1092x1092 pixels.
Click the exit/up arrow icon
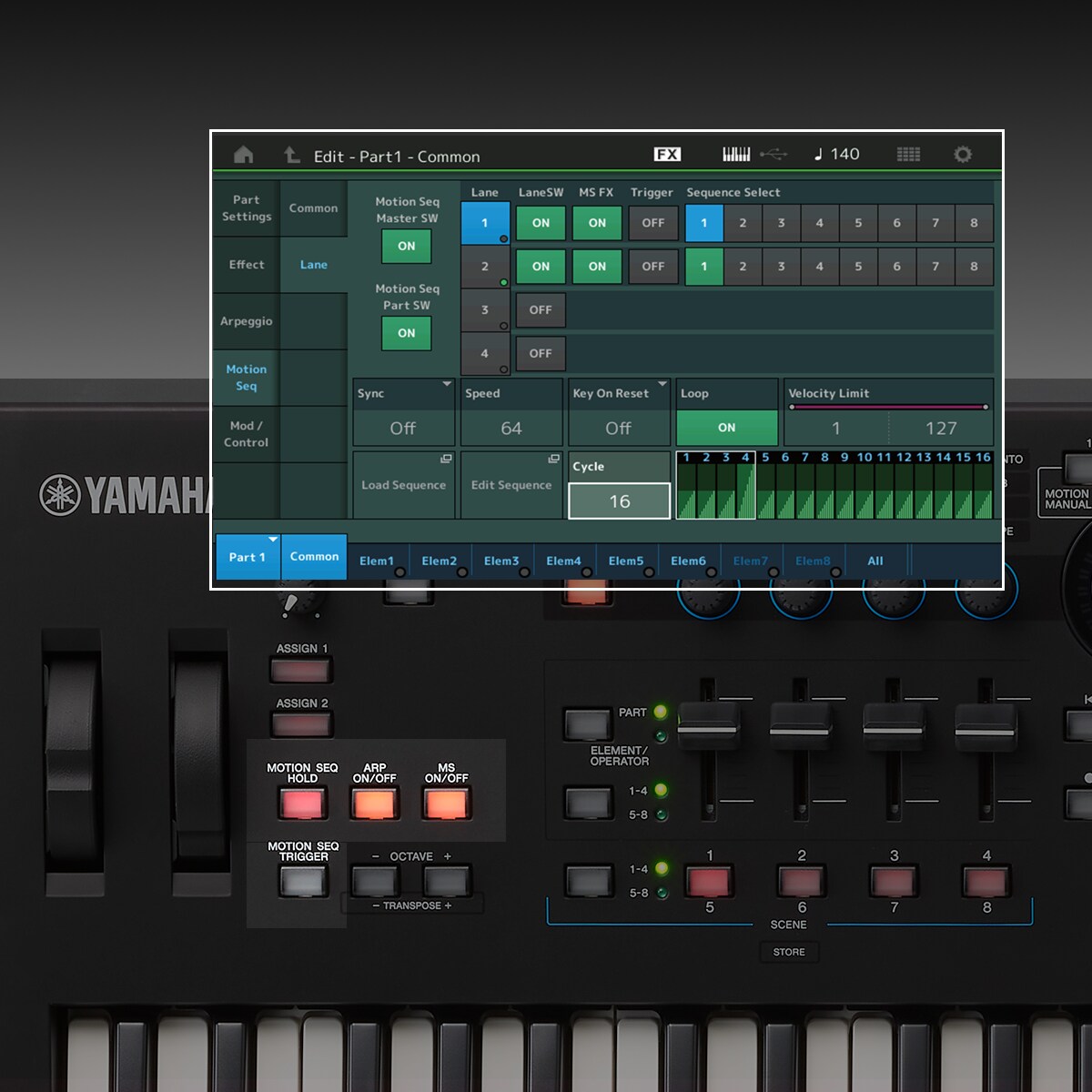click(291, 155)
